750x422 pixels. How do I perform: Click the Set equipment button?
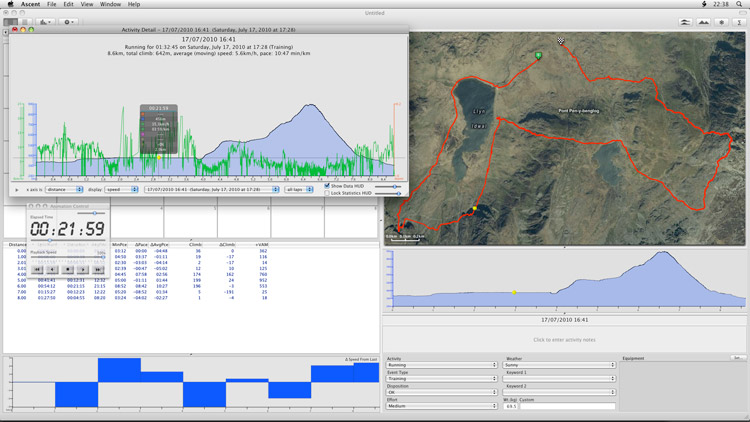click(x=738, y=358)
